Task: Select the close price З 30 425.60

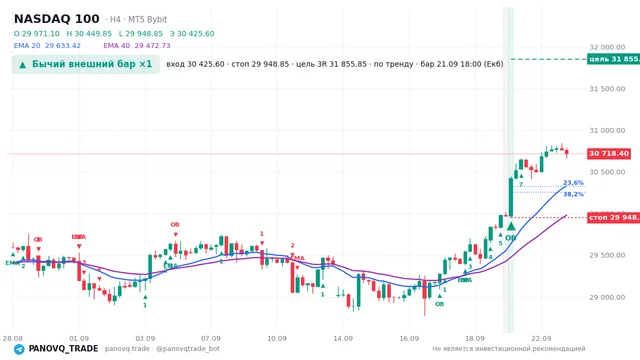Action: 192,33
